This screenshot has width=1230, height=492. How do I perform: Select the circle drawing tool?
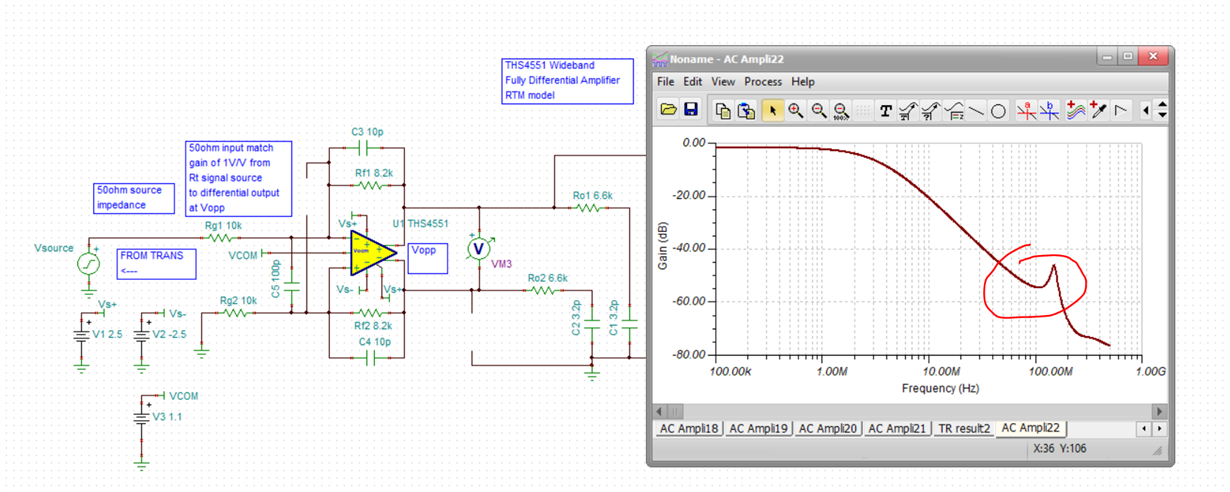pyautogui.click(x=998, y=110)
